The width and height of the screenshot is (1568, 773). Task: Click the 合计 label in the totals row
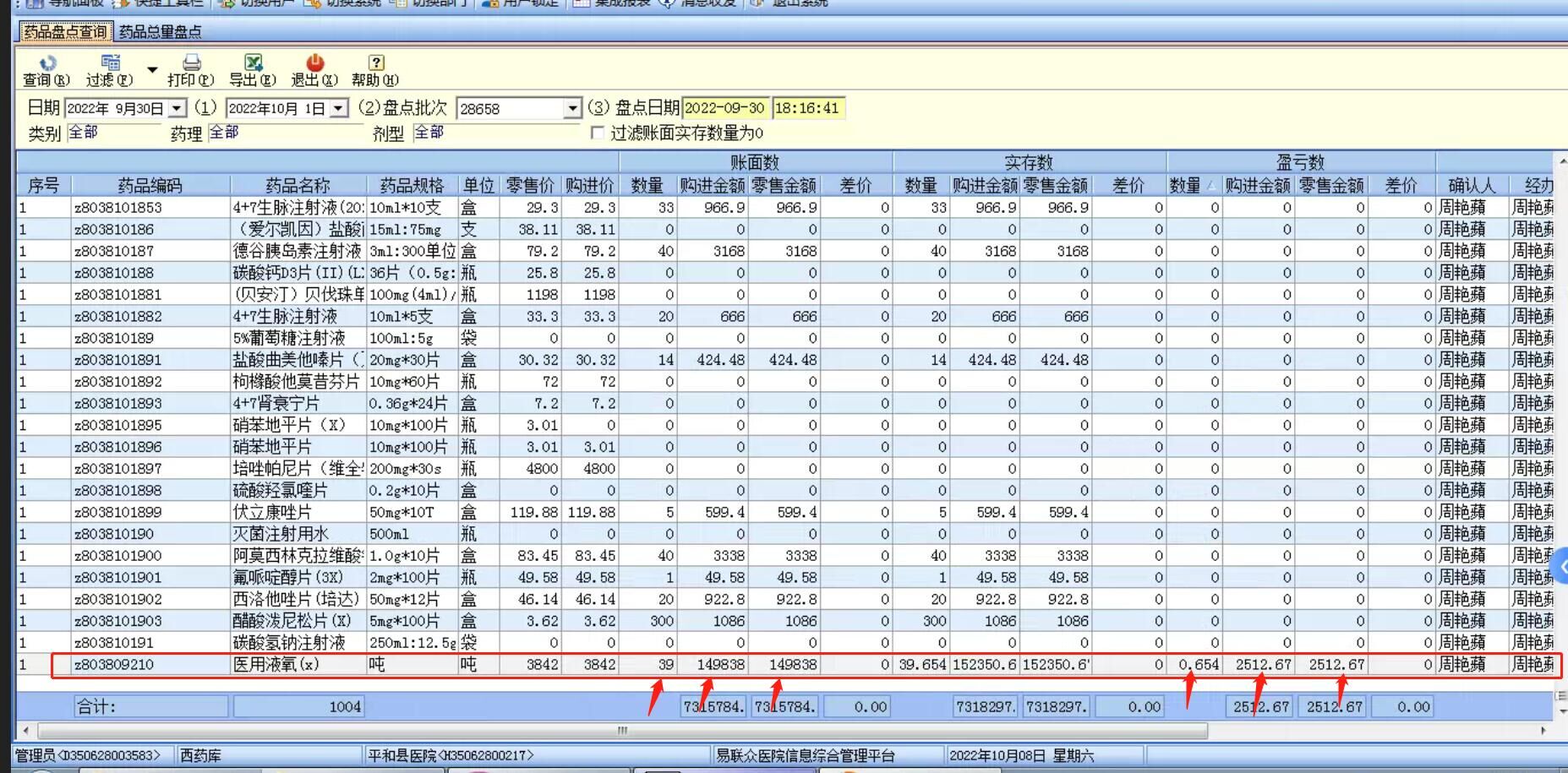[x=150, y=707]
